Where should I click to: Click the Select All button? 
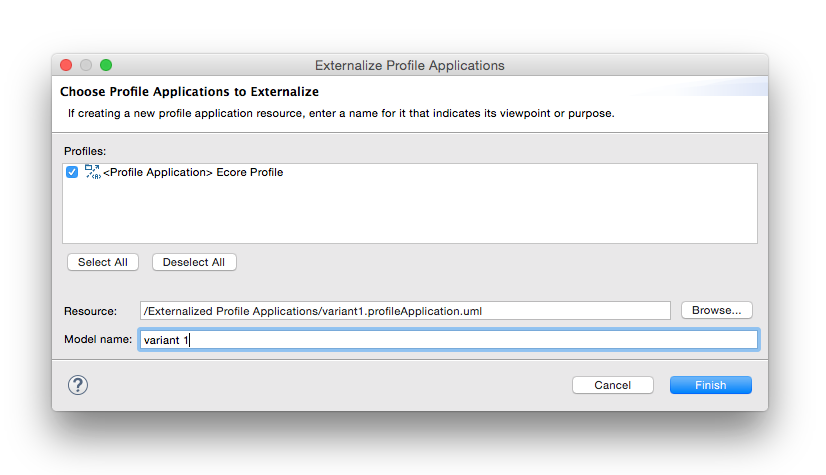coord(103,262)
